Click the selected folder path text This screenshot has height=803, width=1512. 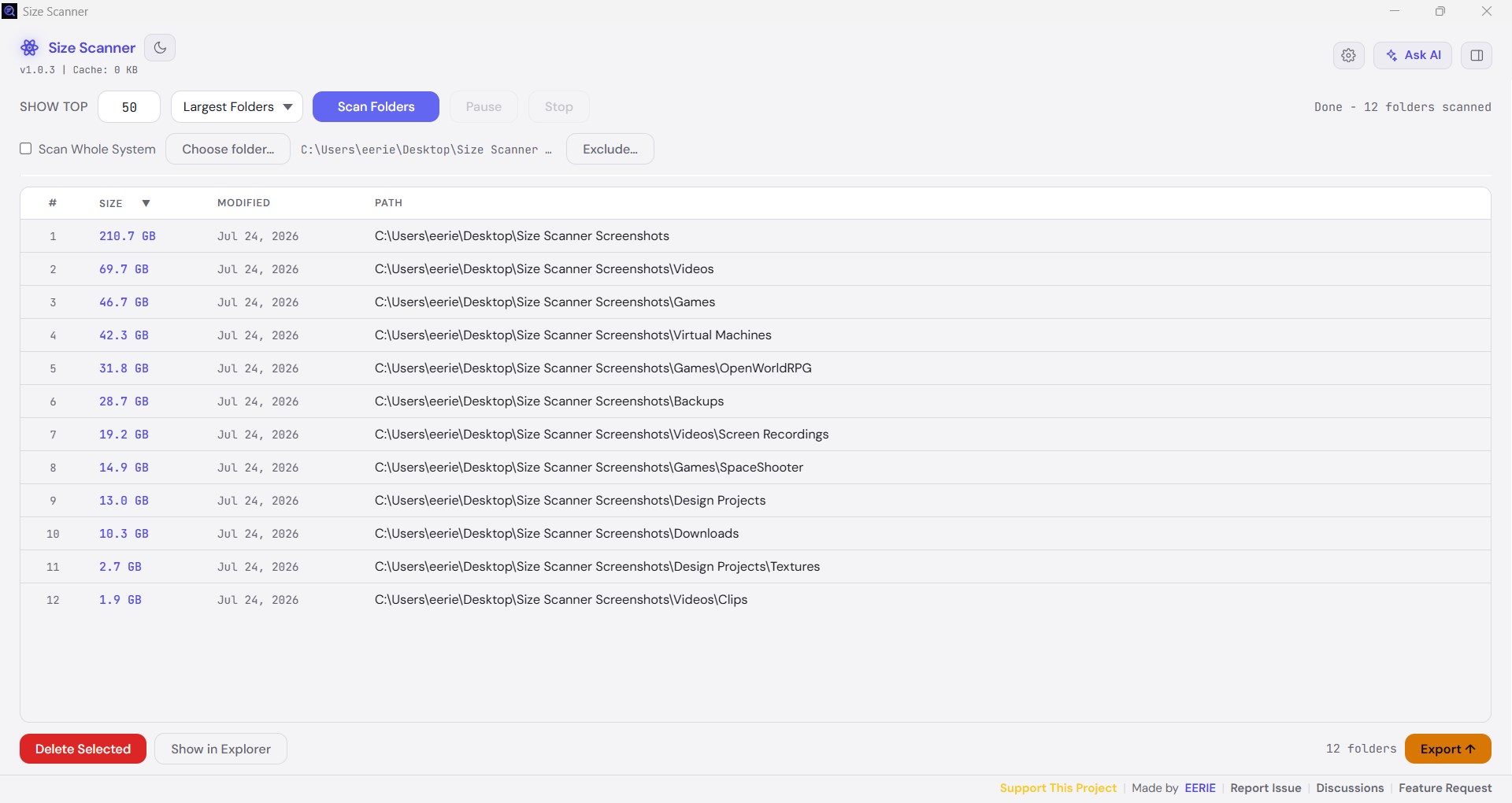(x=426, y=150)
